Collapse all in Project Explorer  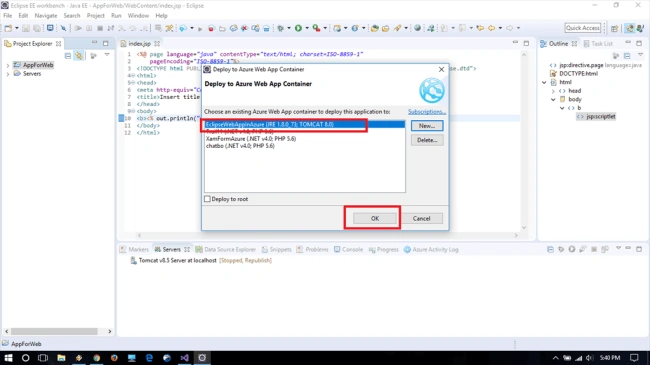[x=68, y=56]
